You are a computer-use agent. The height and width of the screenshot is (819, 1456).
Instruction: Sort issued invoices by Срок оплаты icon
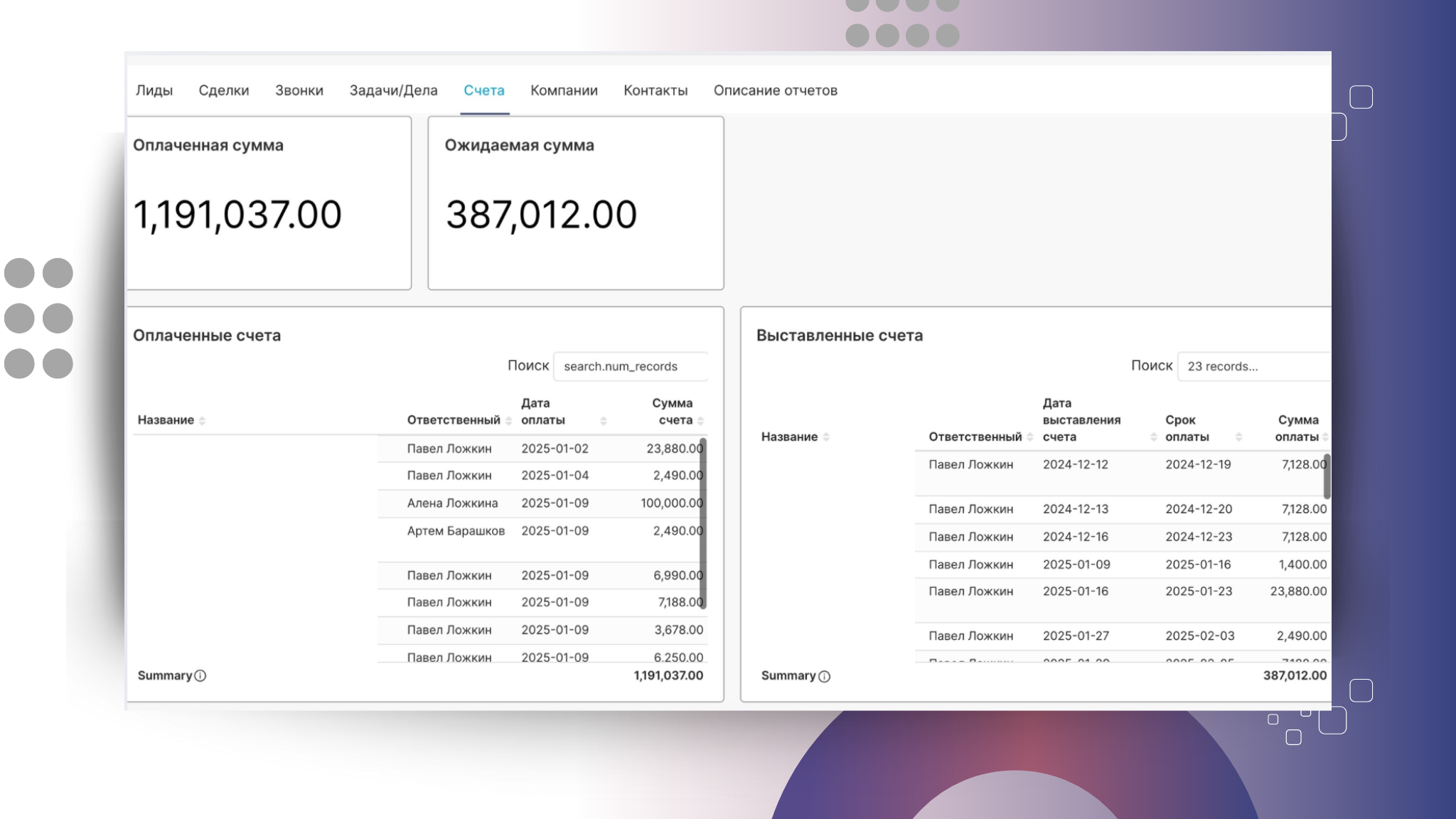point(1238,437)
